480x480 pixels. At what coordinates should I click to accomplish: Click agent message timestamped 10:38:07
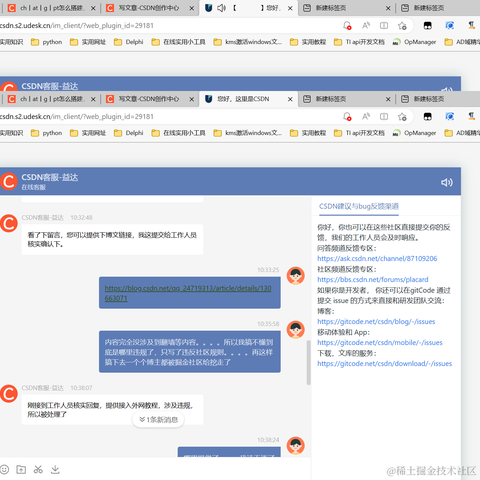point(112,410)
